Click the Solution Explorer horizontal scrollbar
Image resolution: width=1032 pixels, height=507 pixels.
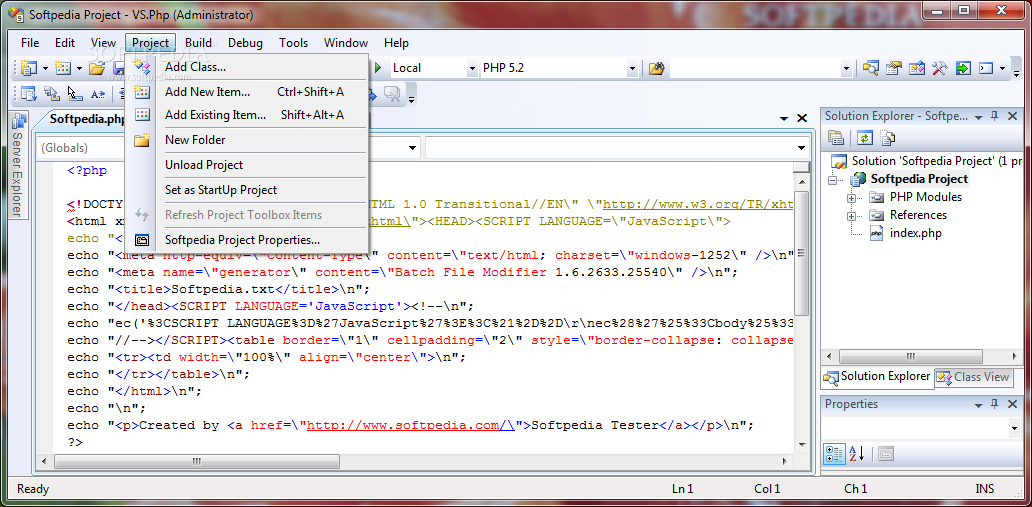pyautogui.click(x=911, y=356)
